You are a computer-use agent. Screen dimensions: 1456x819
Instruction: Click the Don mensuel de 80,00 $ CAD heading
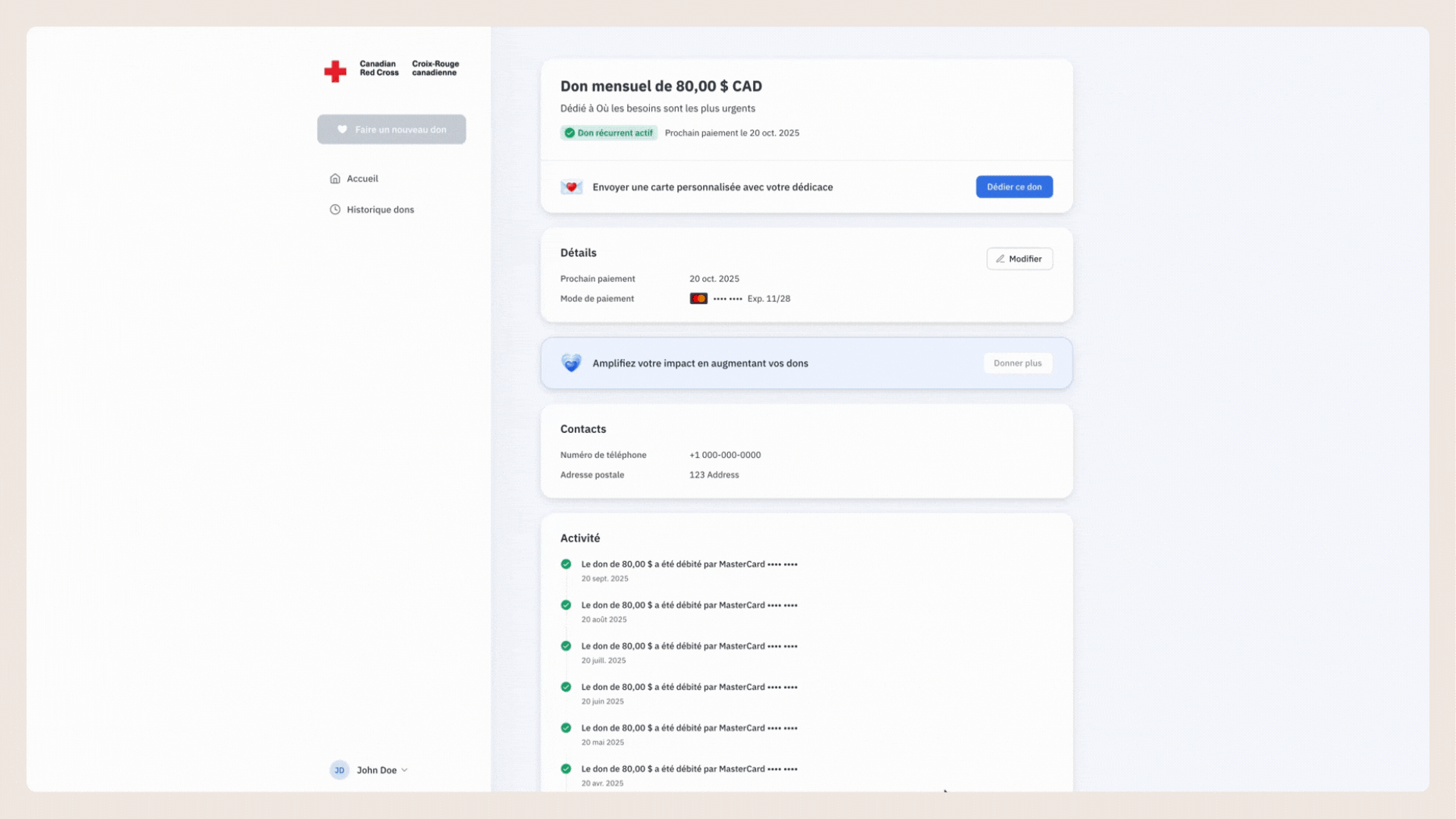661,86
